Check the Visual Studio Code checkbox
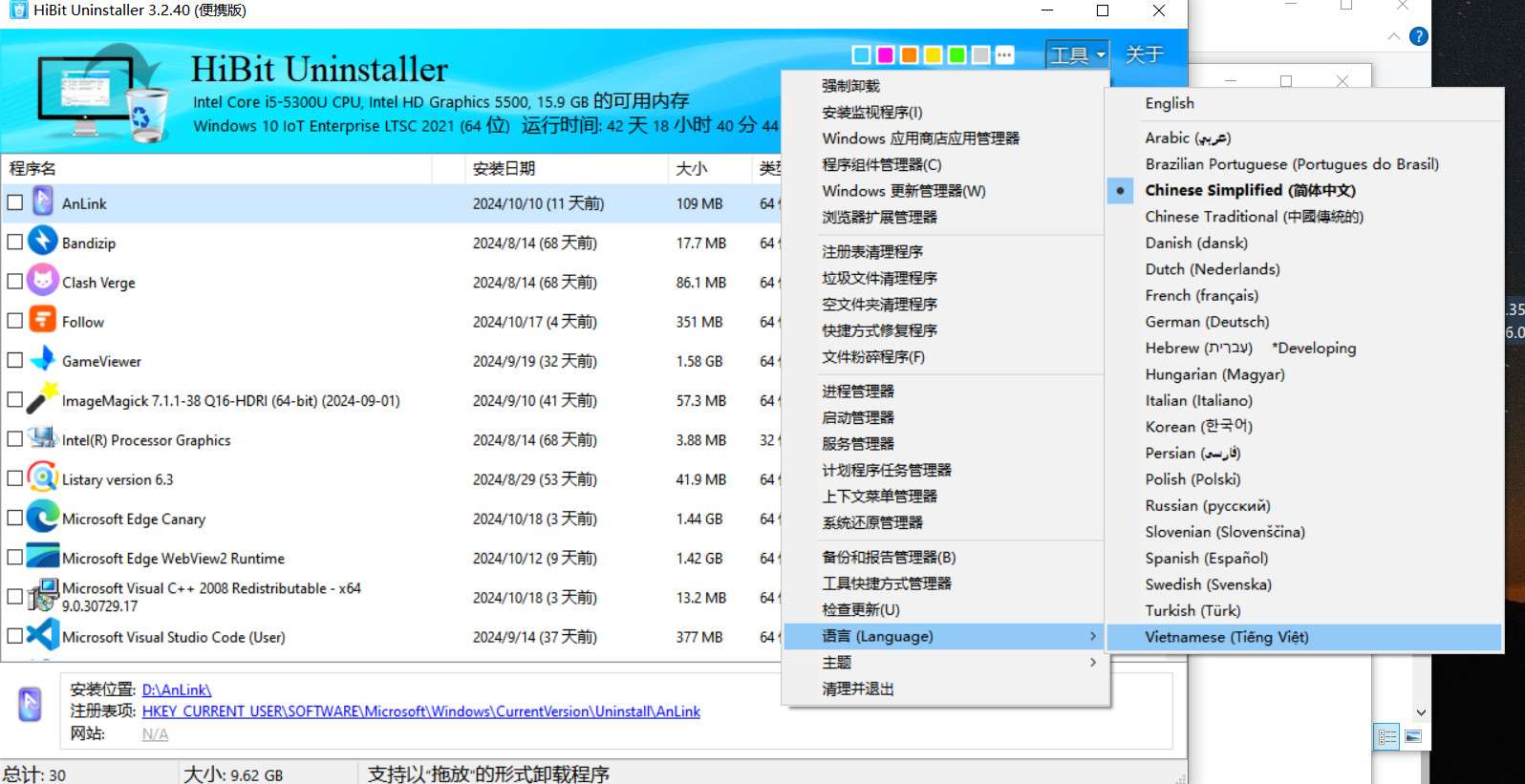Image resolution: width=1525 pixels, height=784 pixels. click(14, 636)
